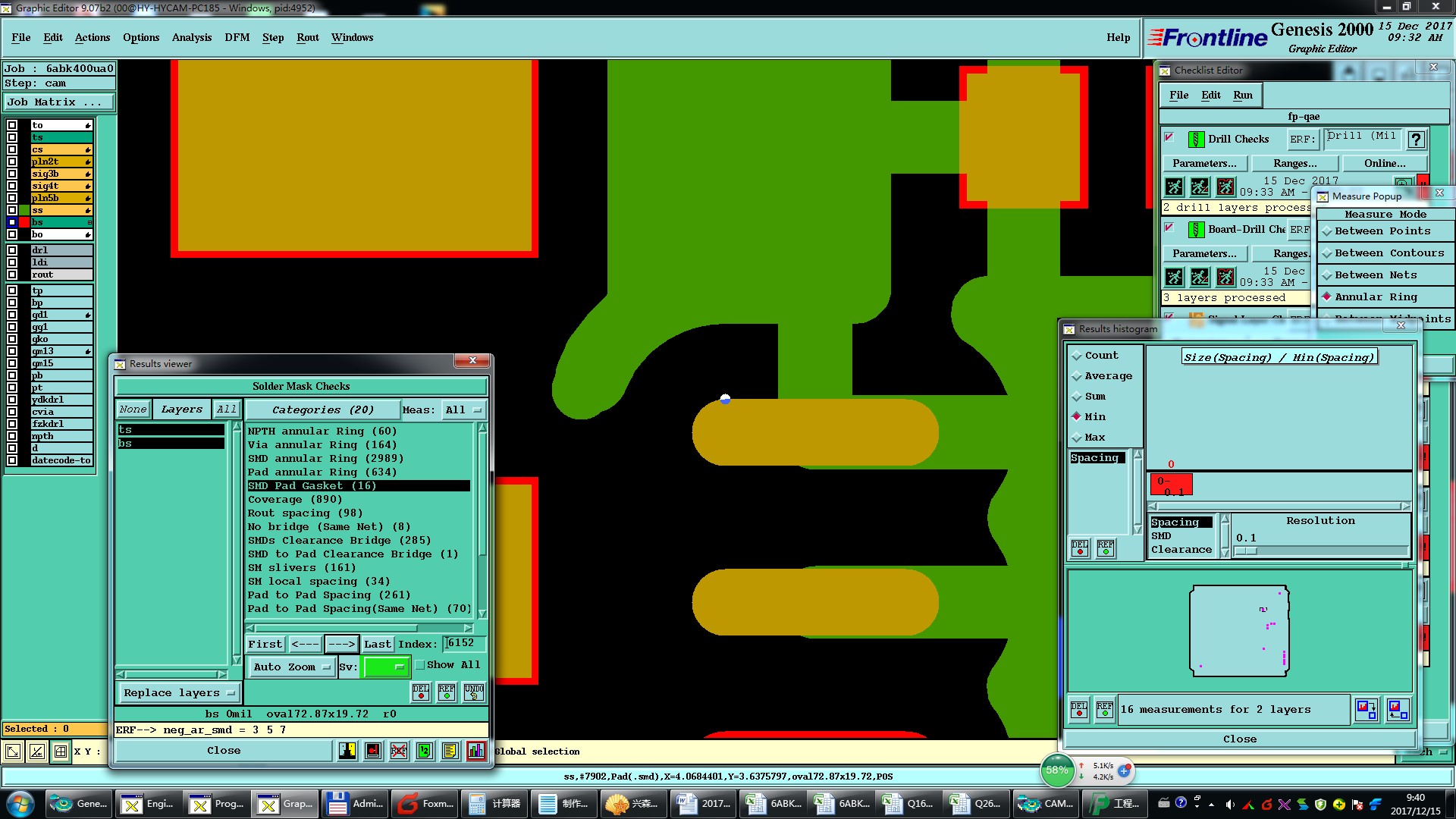1456x819 pixels.
Task: Click Parameters button under Drill Checks
Action: point(1204,164)
